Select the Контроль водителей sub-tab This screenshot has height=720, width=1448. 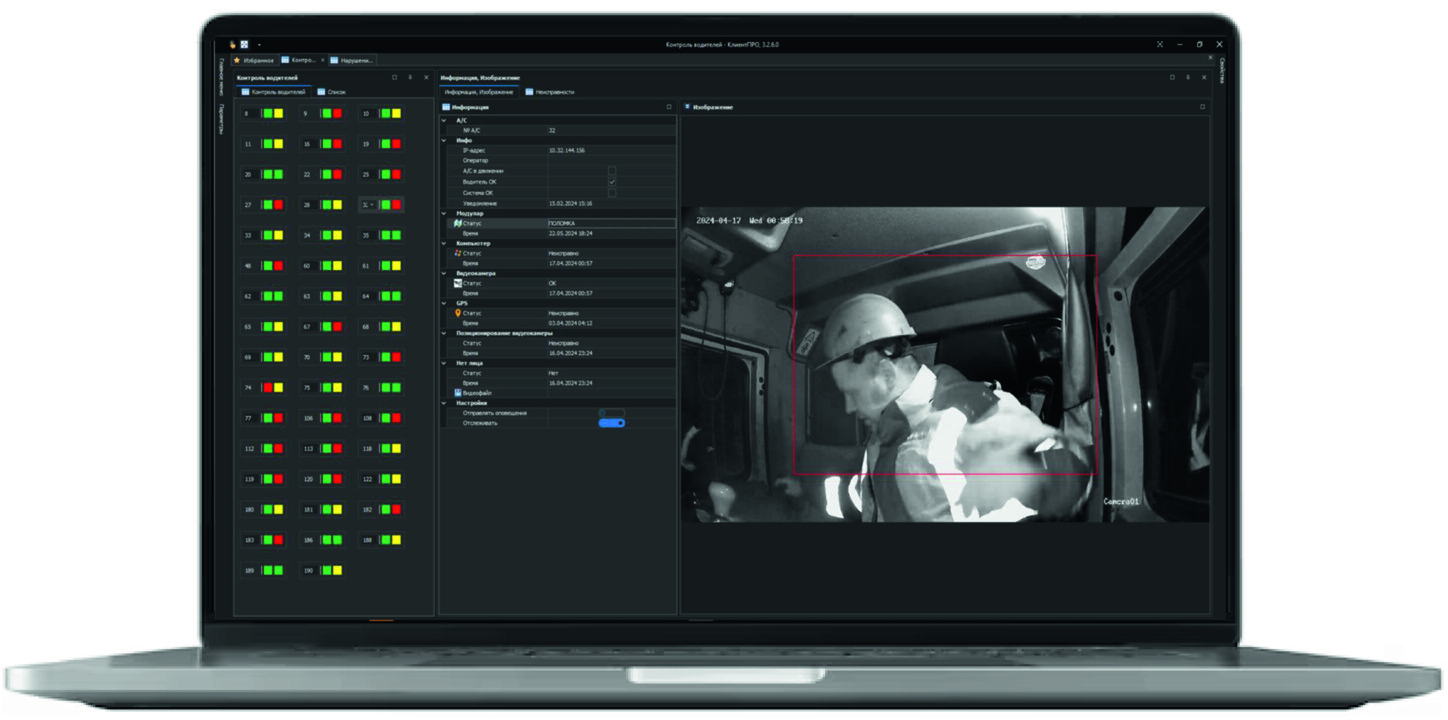(x=273, y=92)
